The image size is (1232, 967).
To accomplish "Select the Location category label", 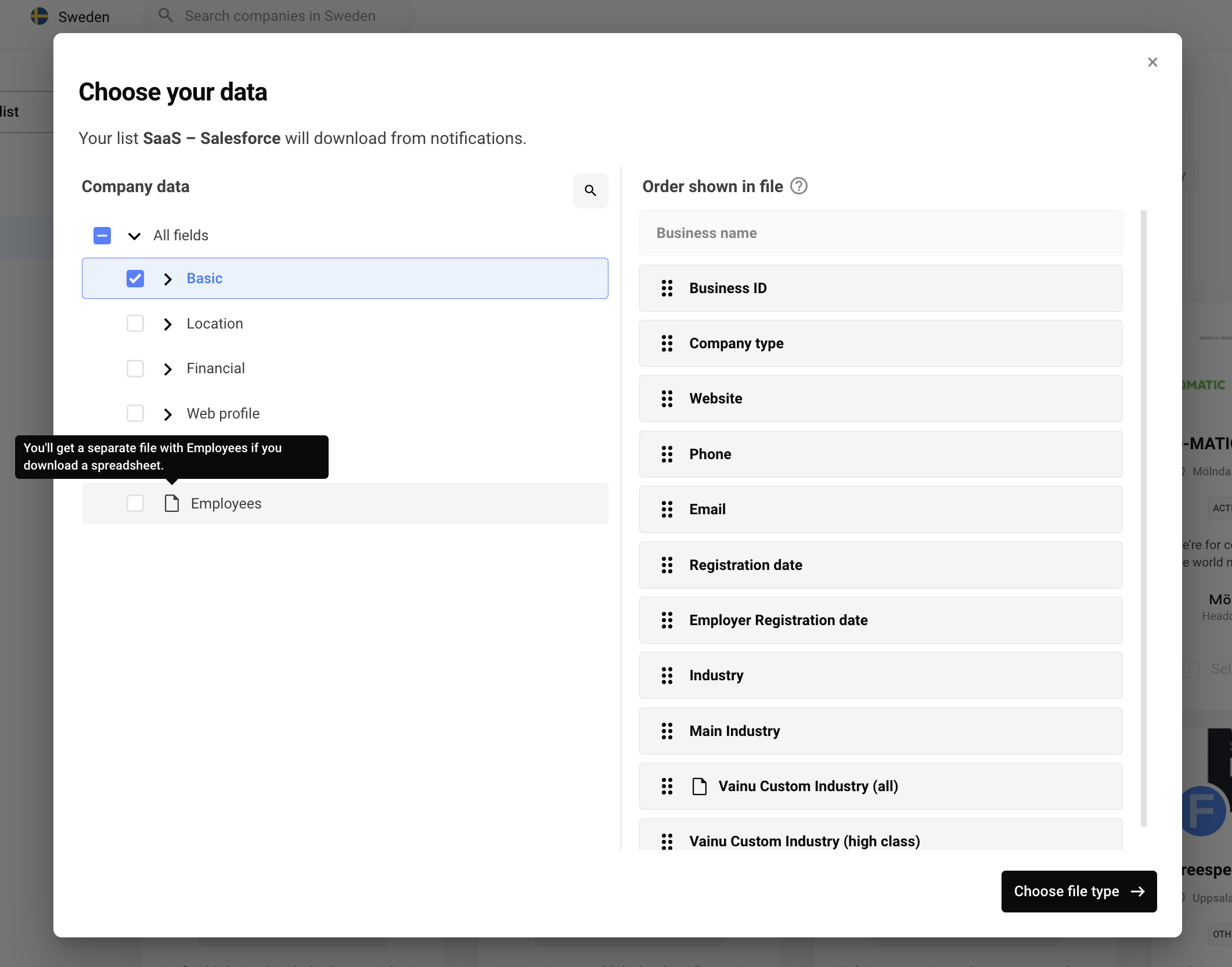I will pyautogui.click(x=215, y=323).
